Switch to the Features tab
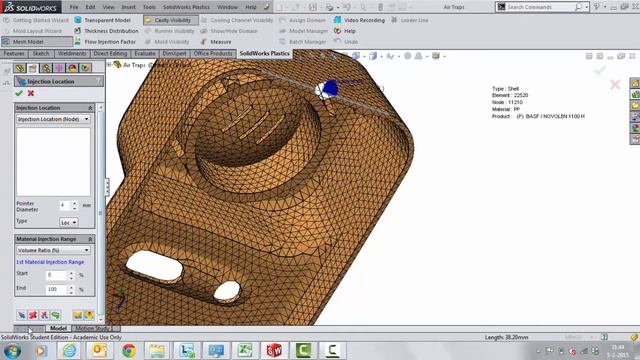 (x=14, y=53)
